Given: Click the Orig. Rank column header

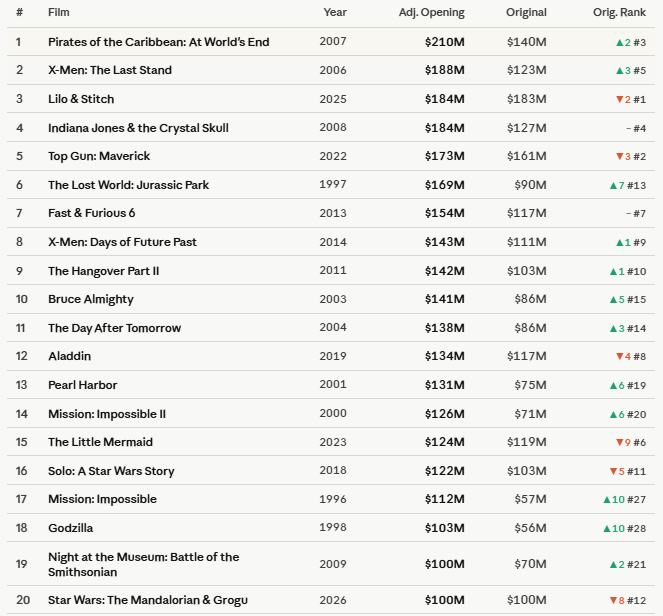Looking at the screenshot, I should (619, 13).
